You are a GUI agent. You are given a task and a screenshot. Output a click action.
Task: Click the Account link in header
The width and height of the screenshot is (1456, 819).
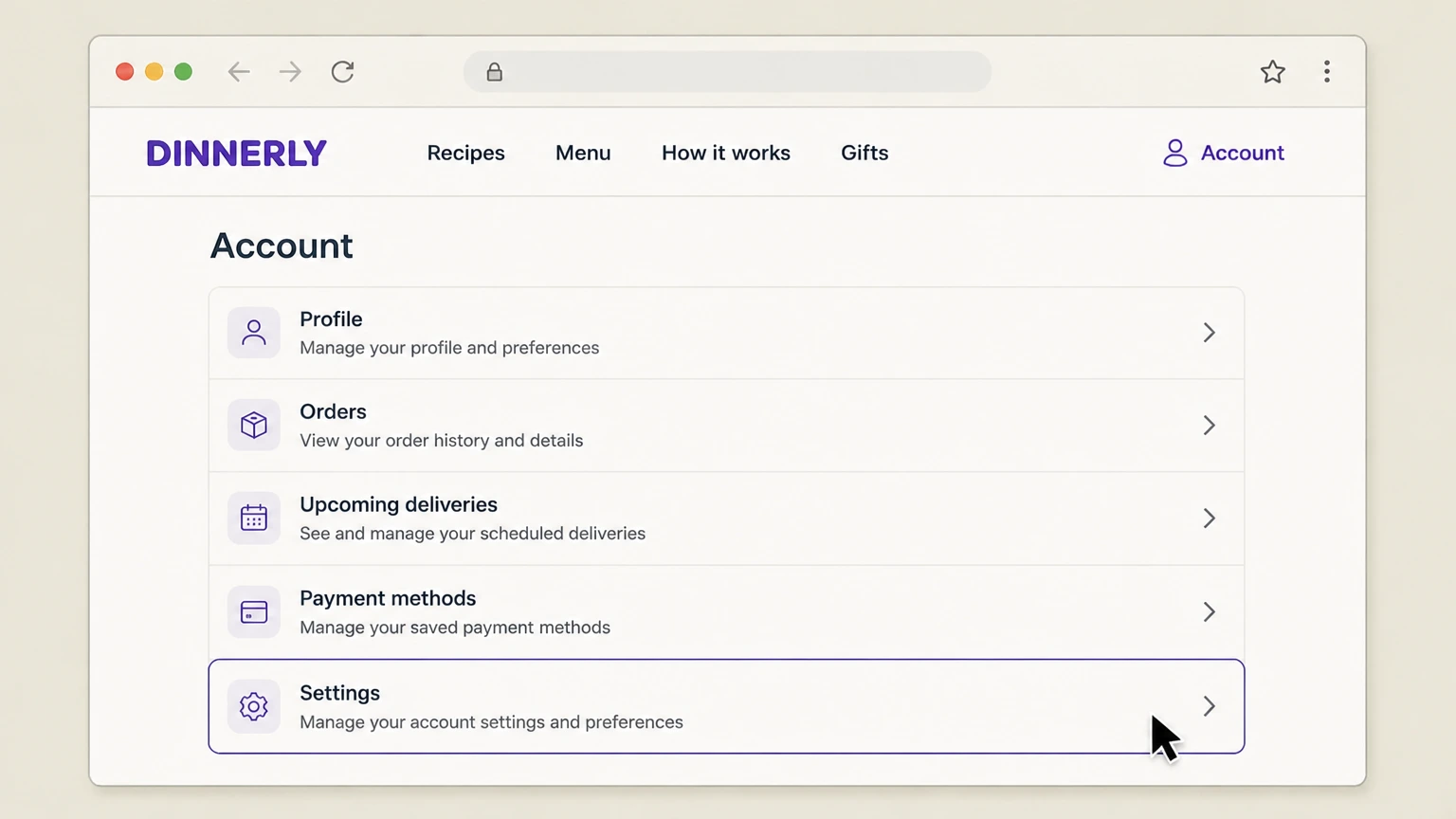[1242, 154]
